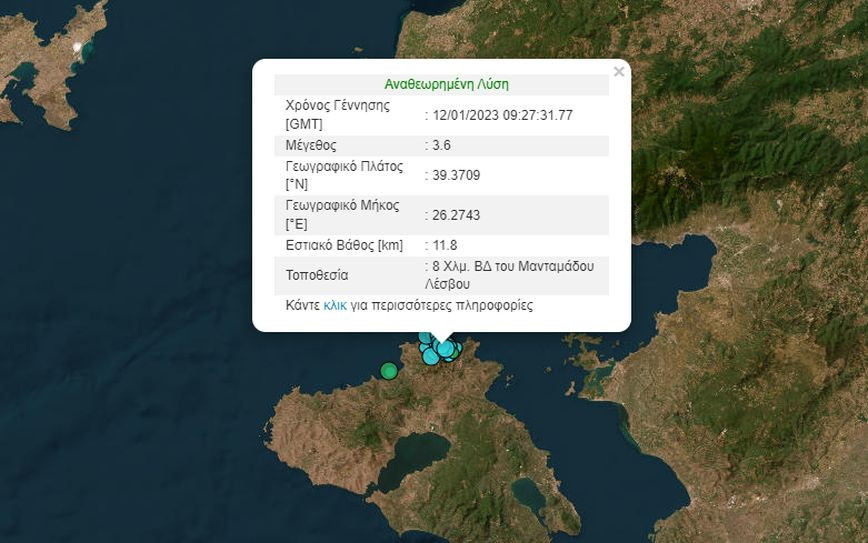
Task: Click the Εστιακό Βάθος [km] label
Action: coord(343,245)
